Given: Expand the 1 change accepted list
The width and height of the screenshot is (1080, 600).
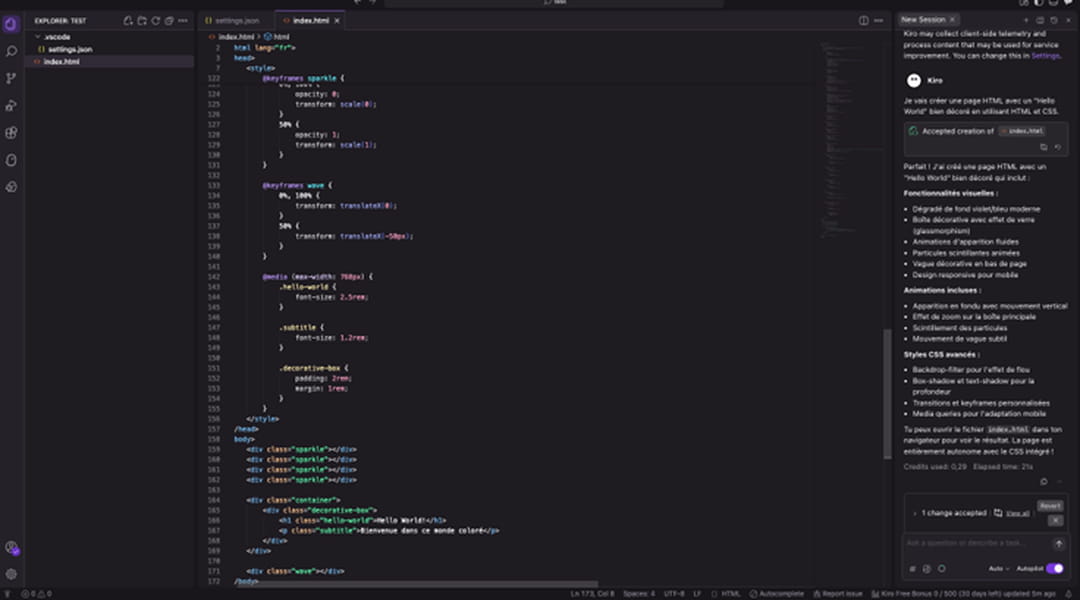Looking at the screenshot, I should [x=914, y=513].
